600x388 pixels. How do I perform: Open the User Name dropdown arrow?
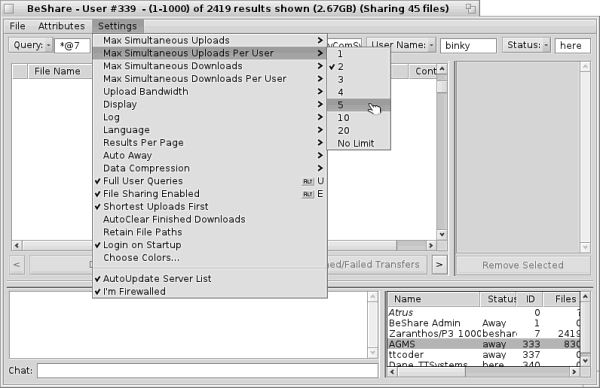pyautogui.click(x=431, y=45)
